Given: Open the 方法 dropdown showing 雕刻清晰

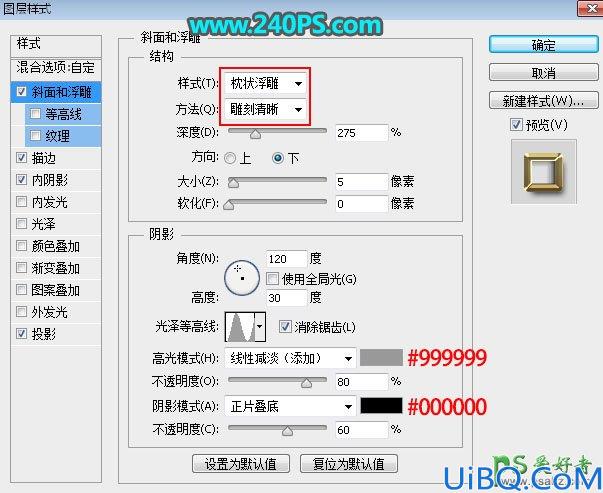Looking at the screenshot, I should click(265, 110).
